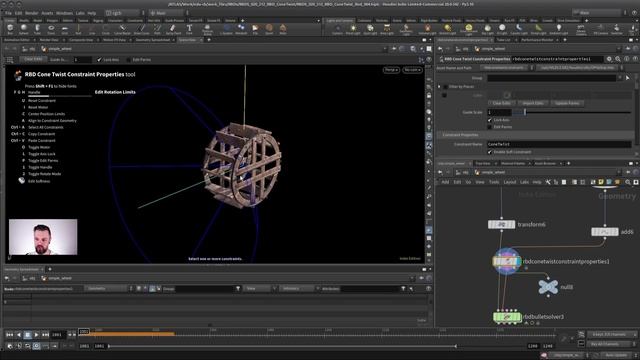Toggle Edit Parms in viewport toolbar
Image resolution: width=640 pixels, height=360 pixels.
coord(129,60)
